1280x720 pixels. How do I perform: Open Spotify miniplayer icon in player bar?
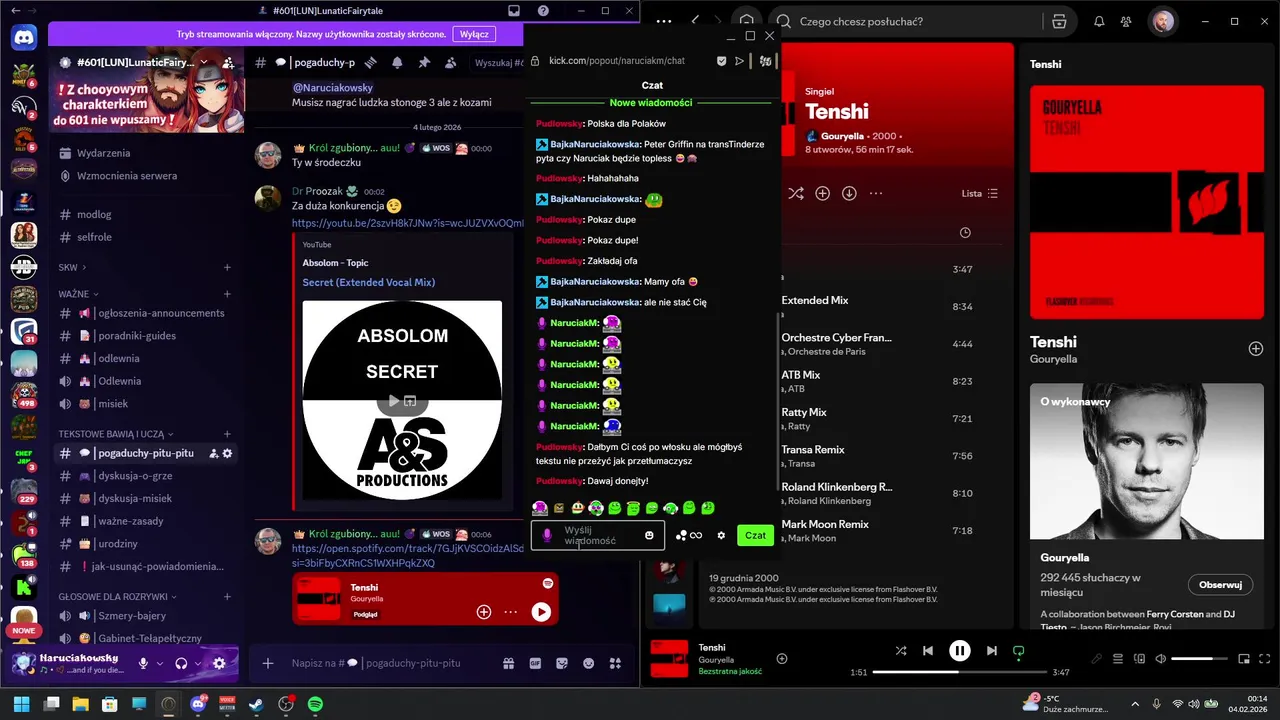pyautogui.click(x=1244, y=659)
